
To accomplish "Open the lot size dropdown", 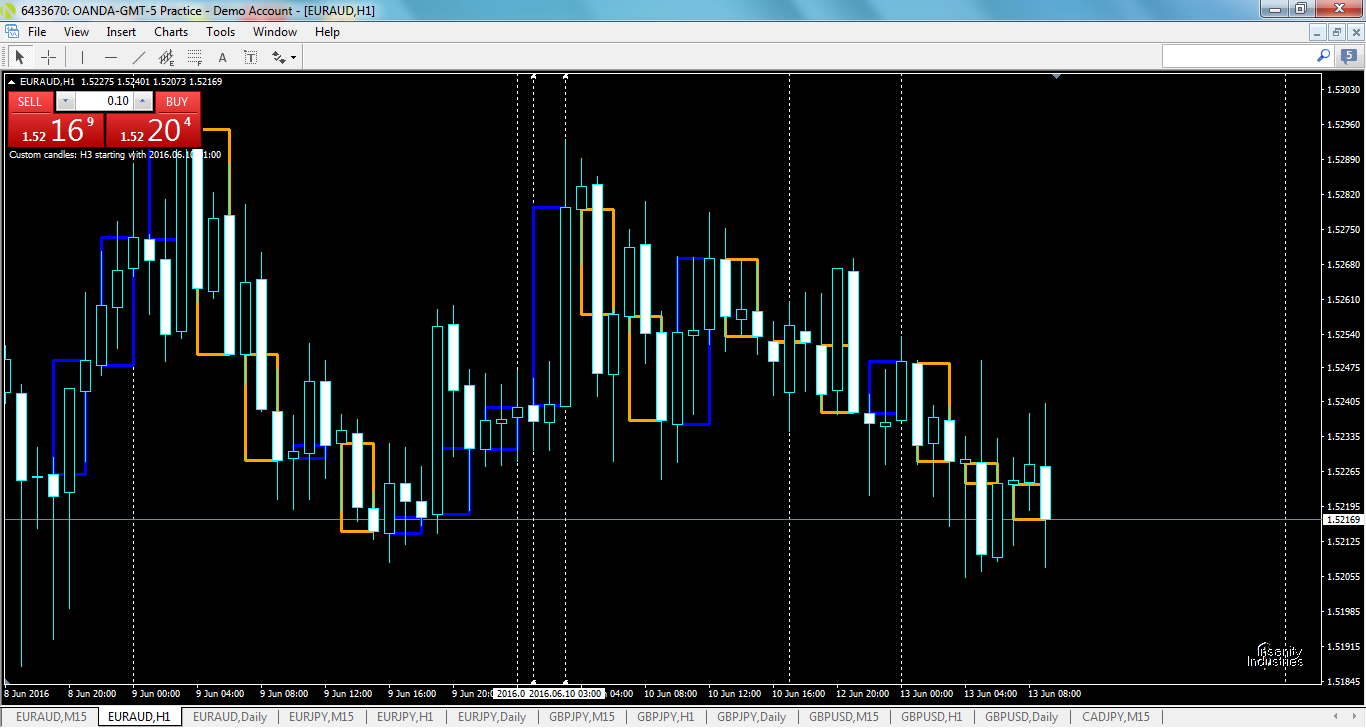I will tap(64, 101).
